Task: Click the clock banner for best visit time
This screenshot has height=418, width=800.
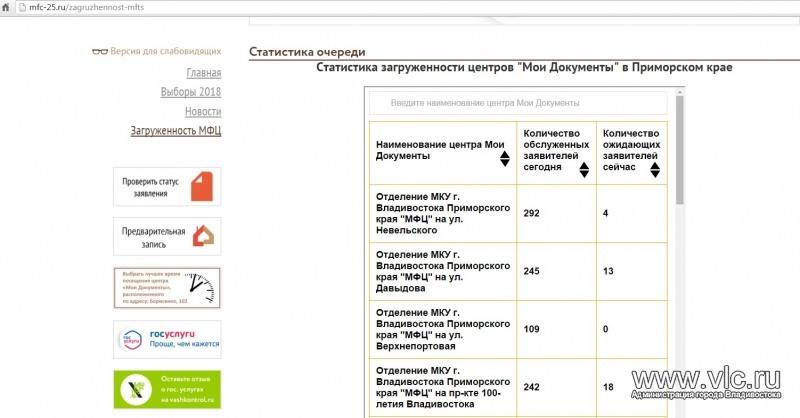Action: point(166,288)
